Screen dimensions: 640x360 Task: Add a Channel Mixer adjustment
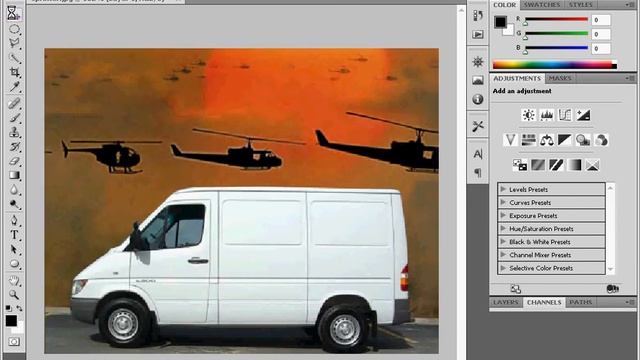coord(601,140)
